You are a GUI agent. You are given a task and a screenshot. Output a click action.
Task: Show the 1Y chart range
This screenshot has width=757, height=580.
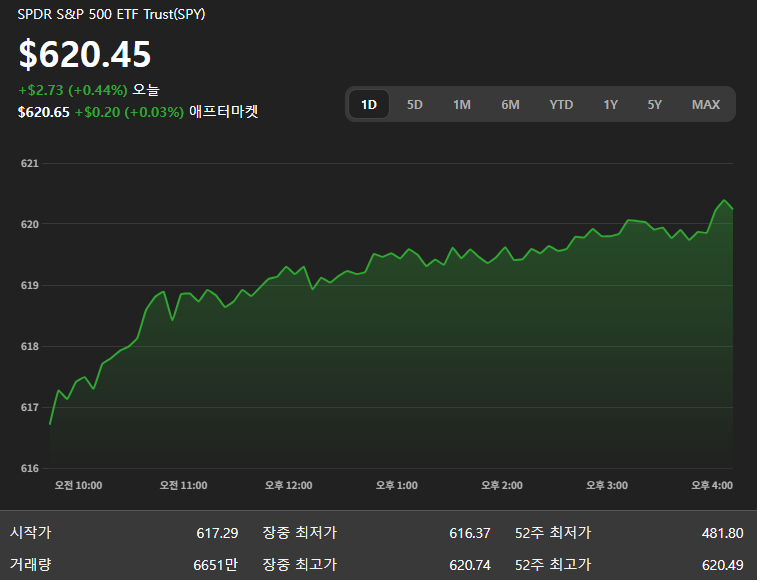coord(611,104)
